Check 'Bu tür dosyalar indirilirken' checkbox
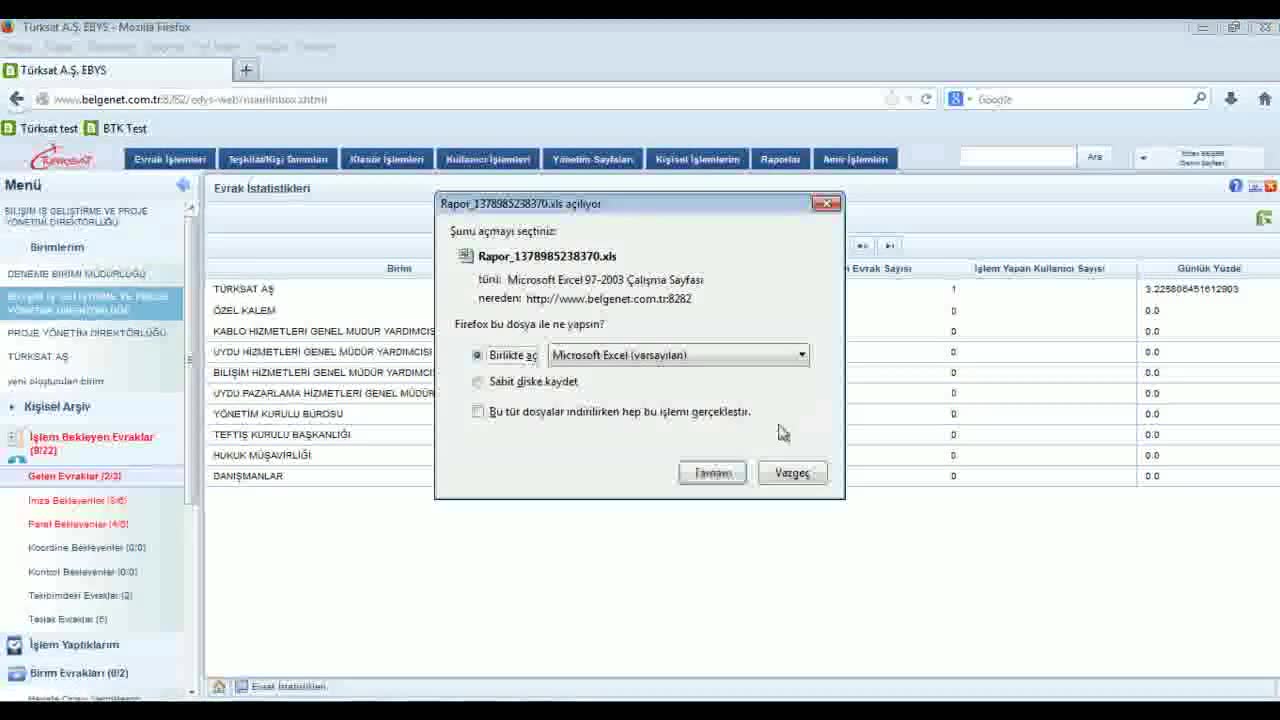 (478, 412)
